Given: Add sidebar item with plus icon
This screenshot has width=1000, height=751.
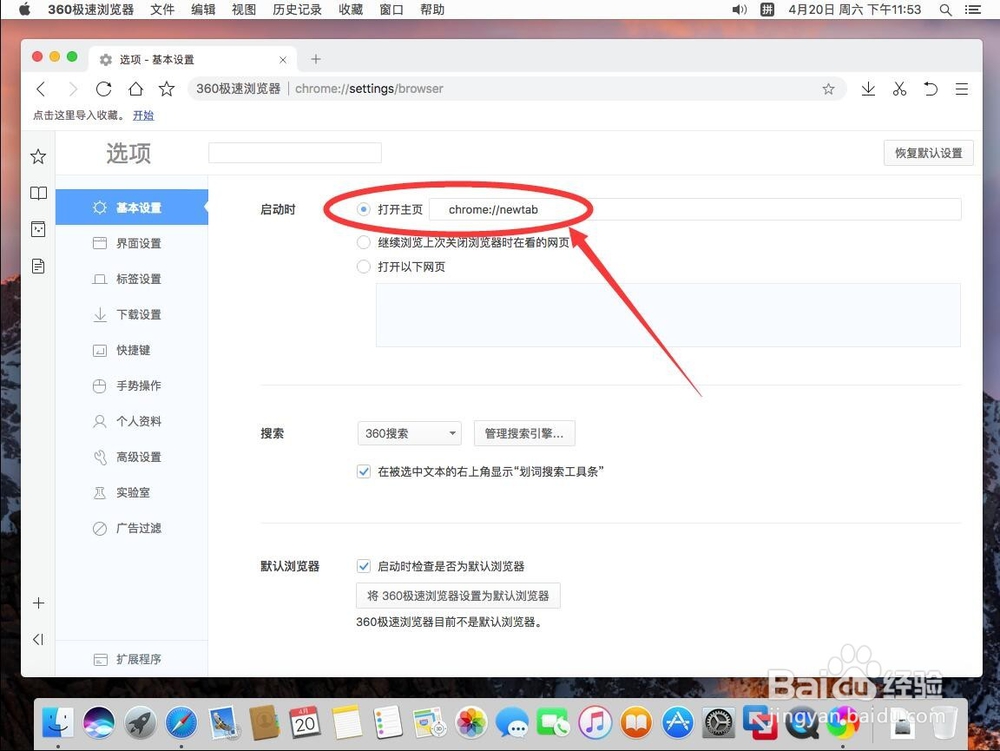Looking at the screenshot, I should click(x=38, y=603).
